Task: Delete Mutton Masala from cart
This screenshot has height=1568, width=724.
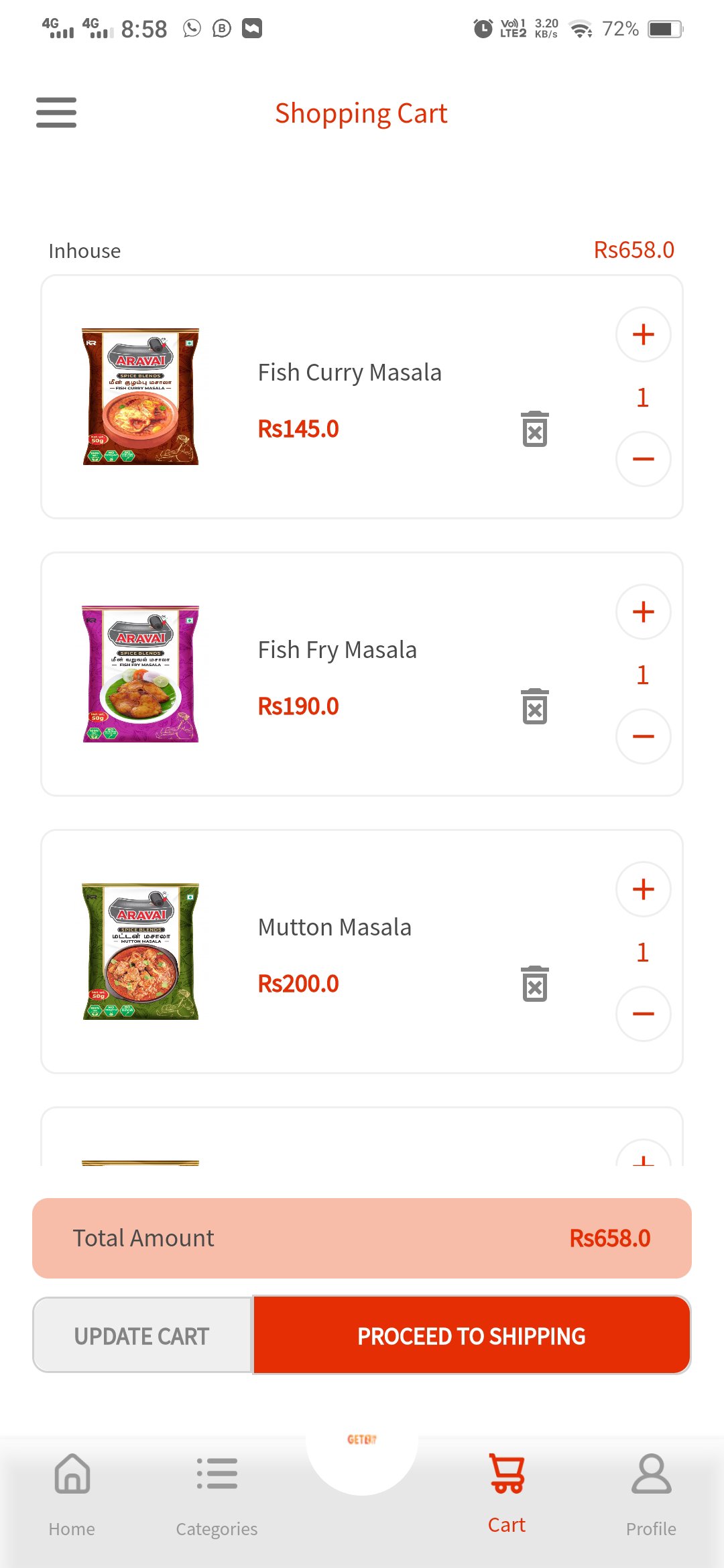Action: click(x=534, y=984)
